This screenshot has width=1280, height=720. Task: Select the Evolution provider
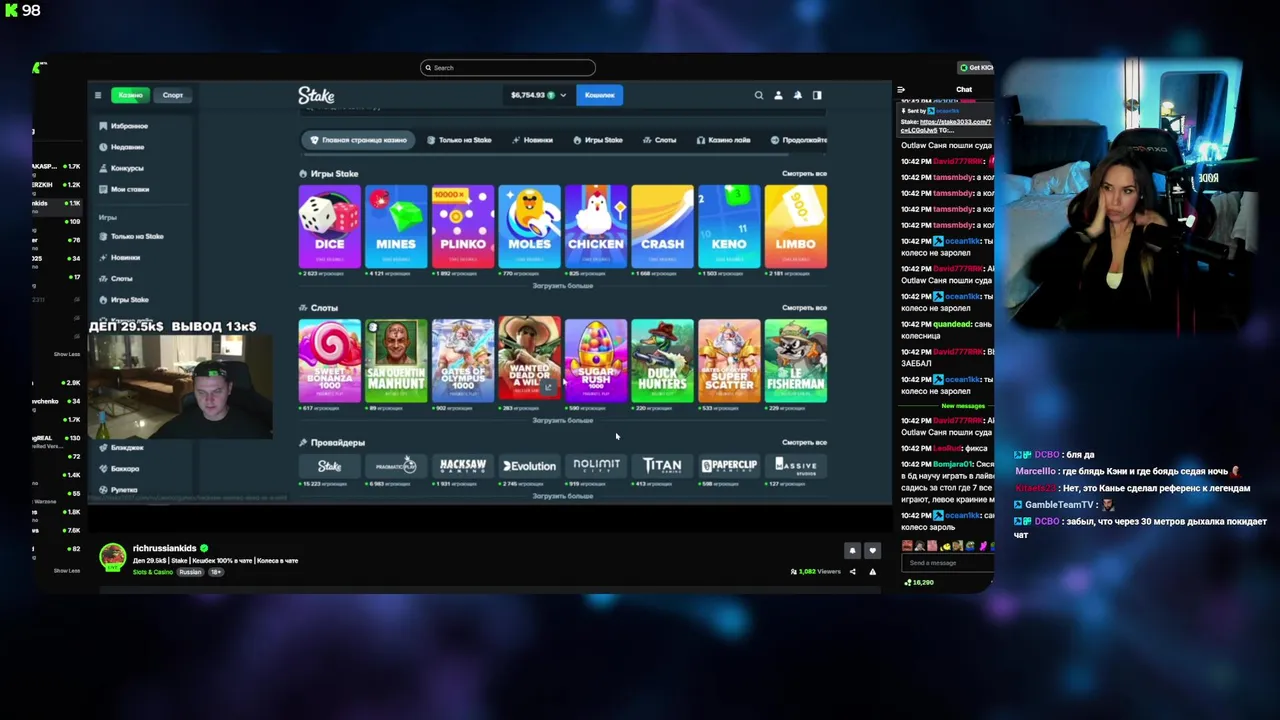pyautogui.click(x=529, y=466)
